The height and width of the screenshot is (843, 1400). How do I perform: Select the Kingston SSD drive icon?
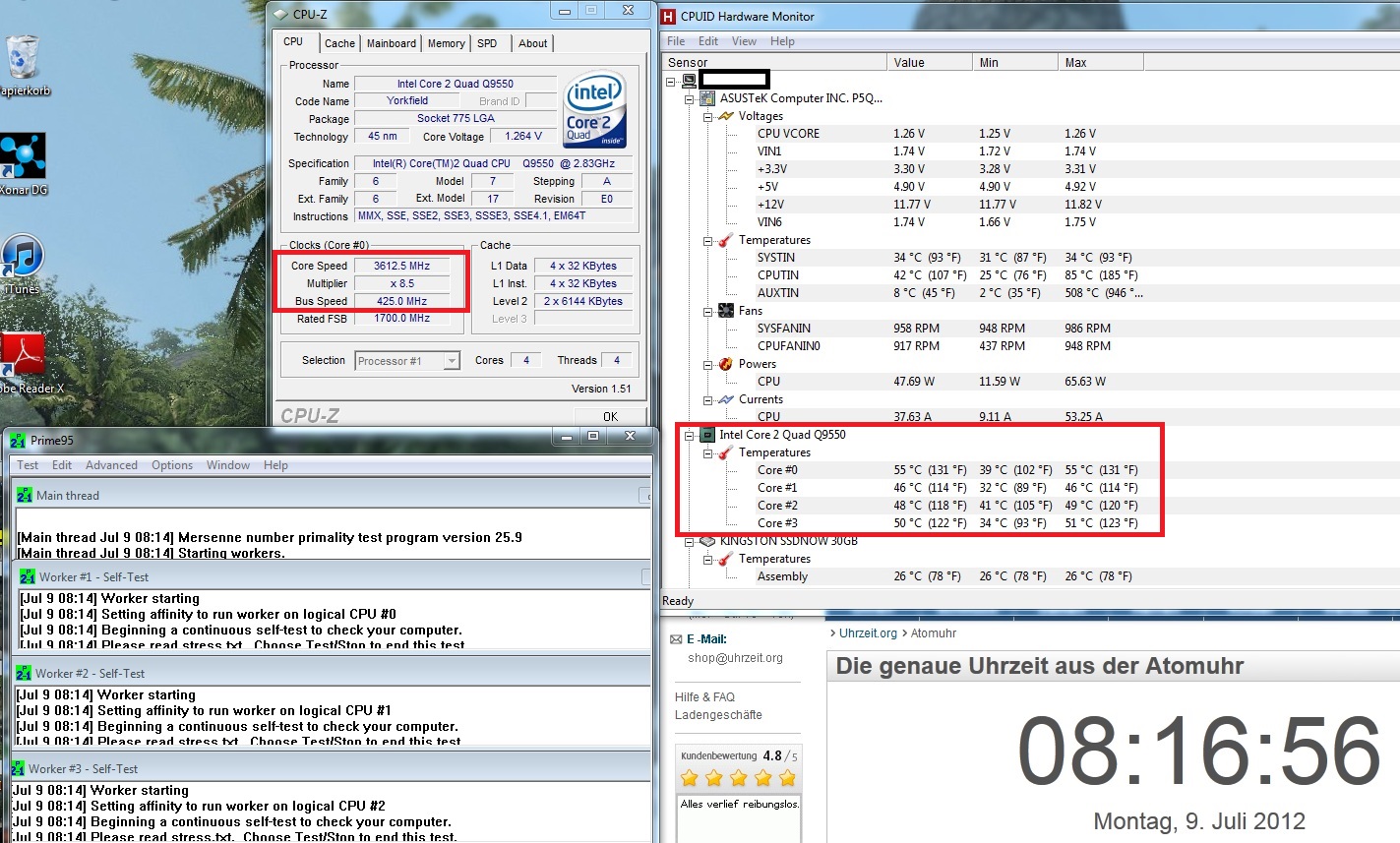[707, 541]
